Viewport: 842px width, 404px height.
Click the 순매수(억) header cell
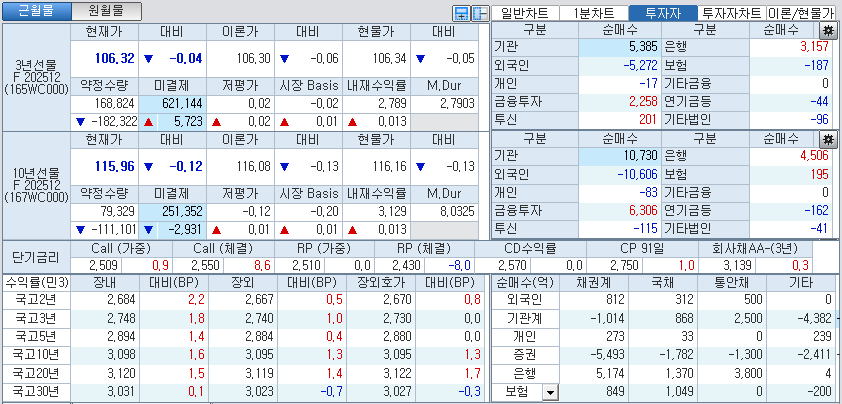[x=525, y=283]
